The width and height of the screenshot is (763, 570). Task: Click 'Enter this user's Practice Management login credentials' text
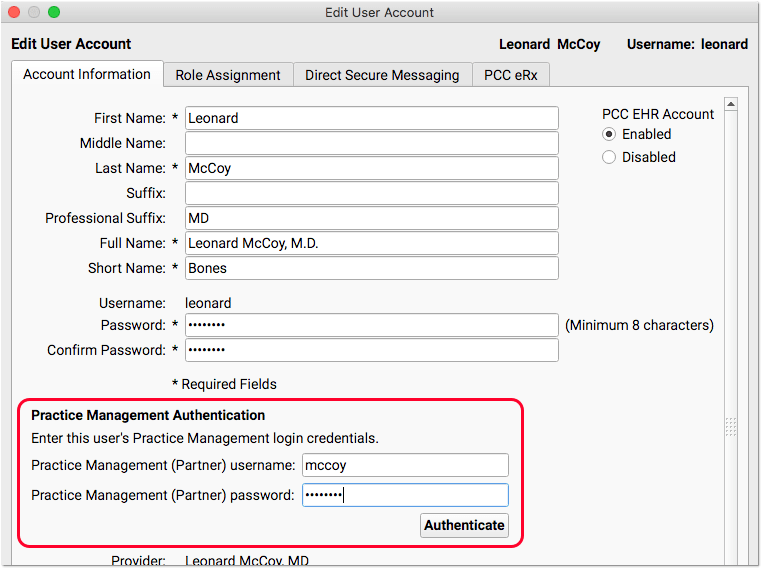click(x=205, y=438)
